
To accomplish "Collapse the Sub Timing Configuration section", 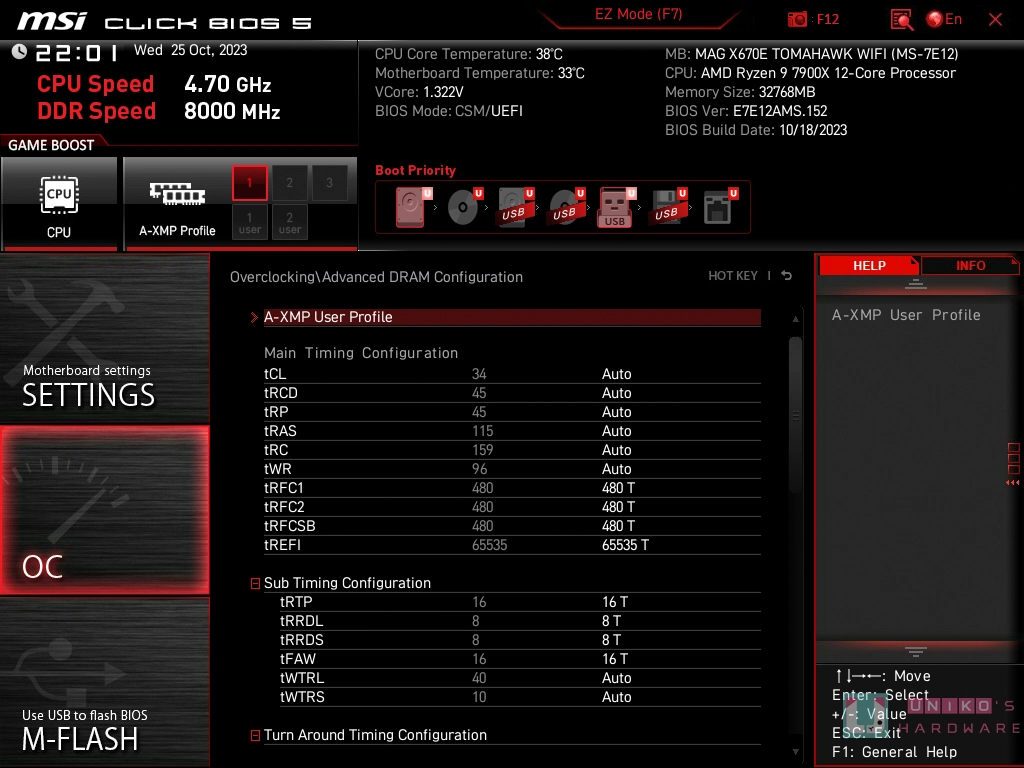I will click(x=255, y=583).
